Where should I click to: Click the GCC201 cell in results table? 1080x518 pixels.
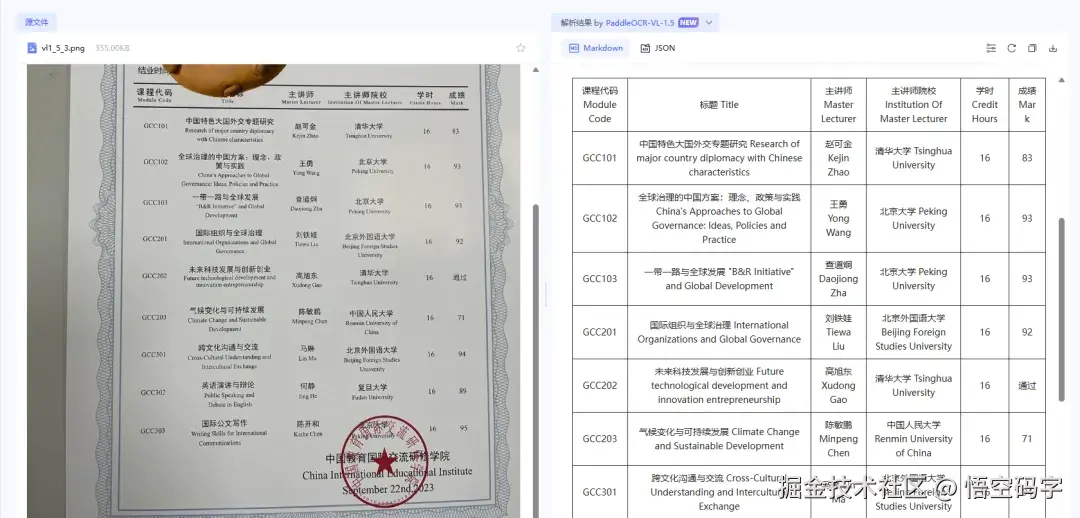tap(600, 332)
